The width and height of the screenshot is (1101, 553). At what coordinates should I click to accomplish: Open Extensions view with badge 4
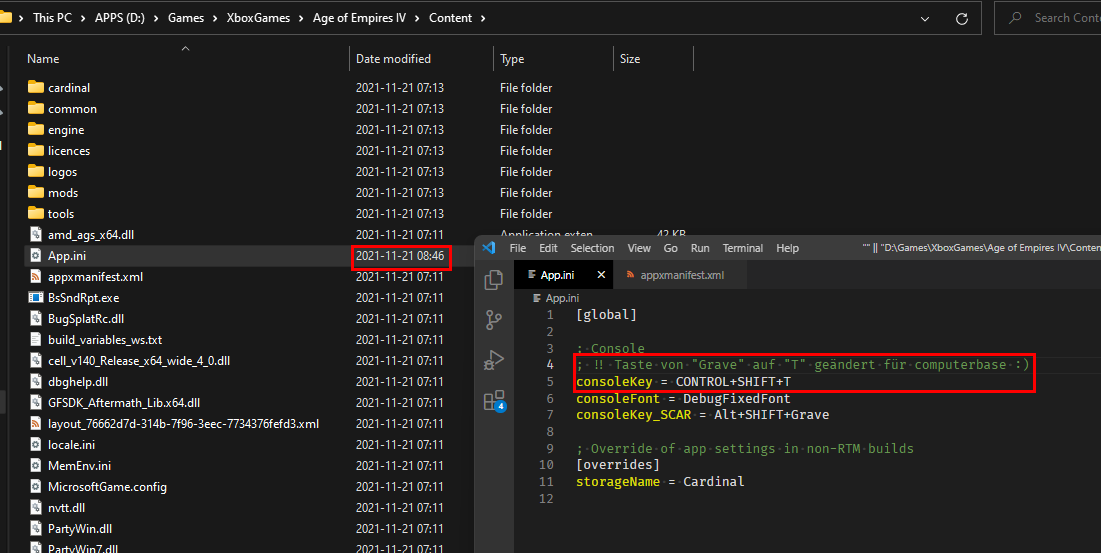(494, 401)
